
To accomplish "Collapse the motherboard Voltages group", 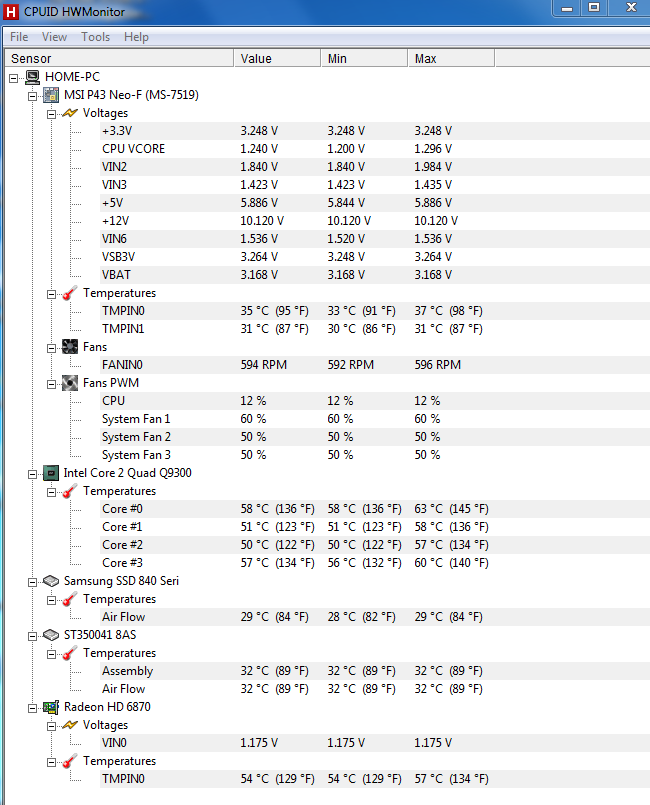I will click(x=51, y=114).
